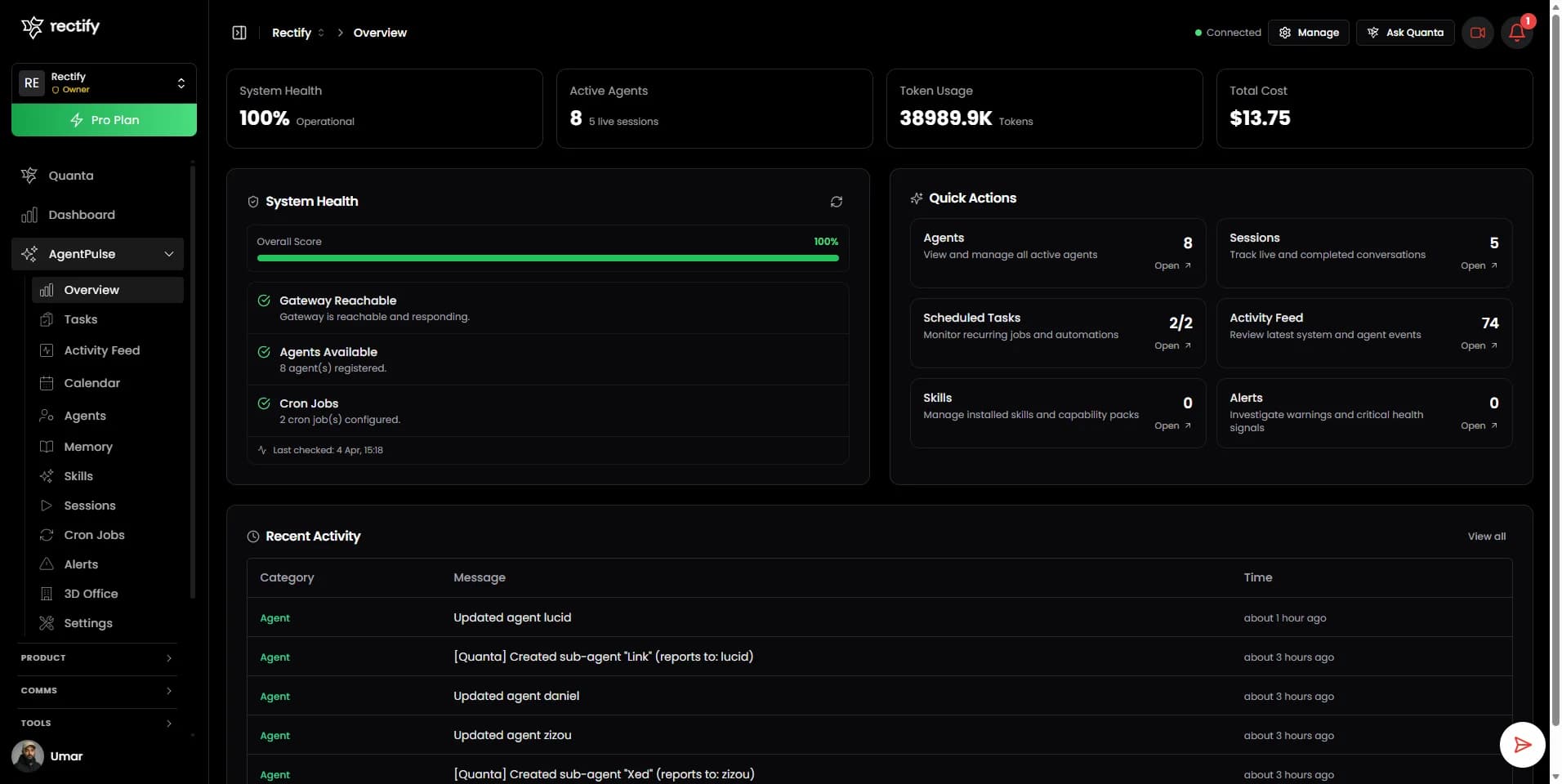Select the Quanta sidebar icon
The image size is (1562, 784).
point(29,175)
